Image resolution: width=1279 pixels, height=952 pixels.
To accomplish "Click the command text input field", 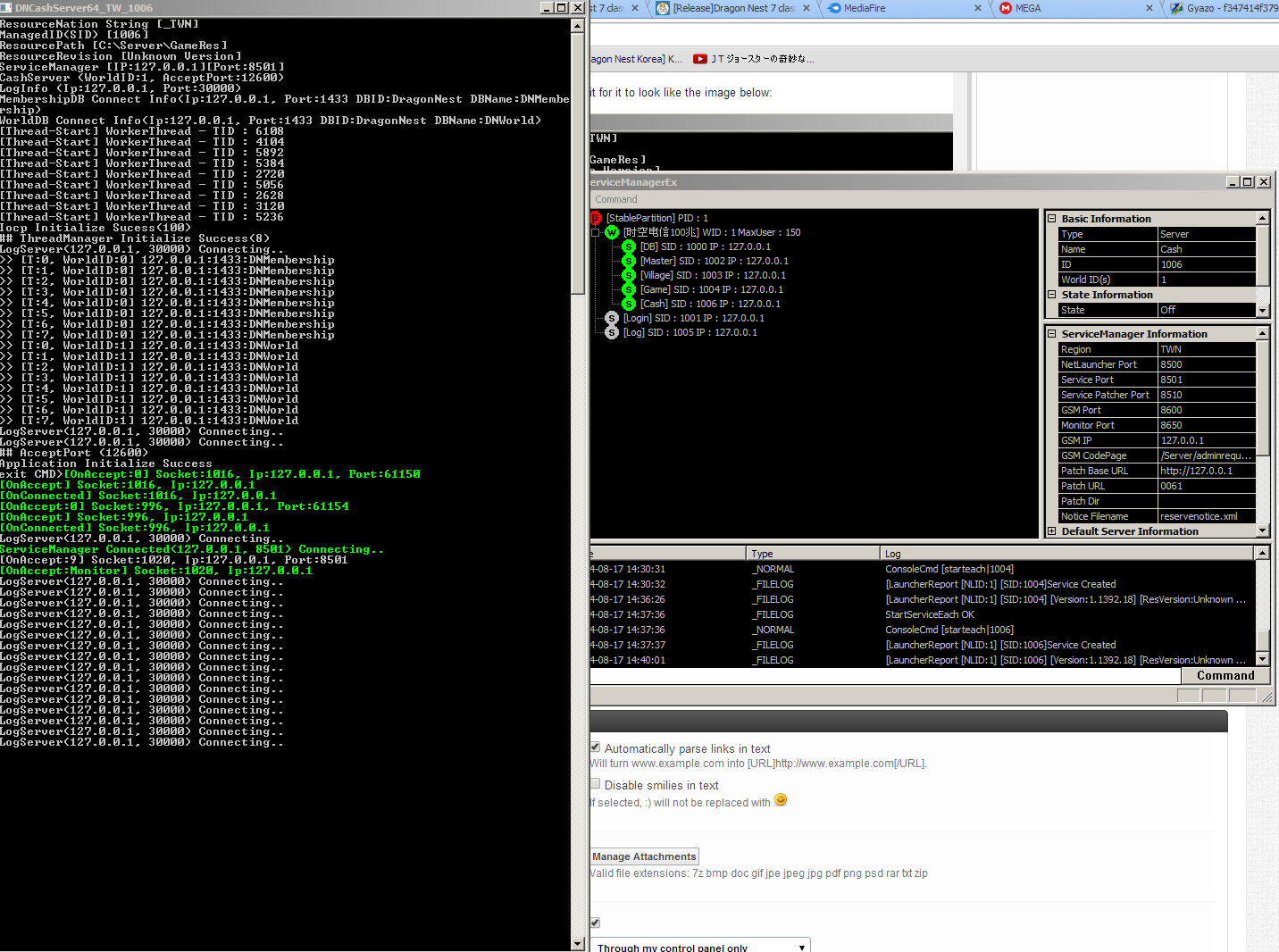I will (x=885, y=676).
